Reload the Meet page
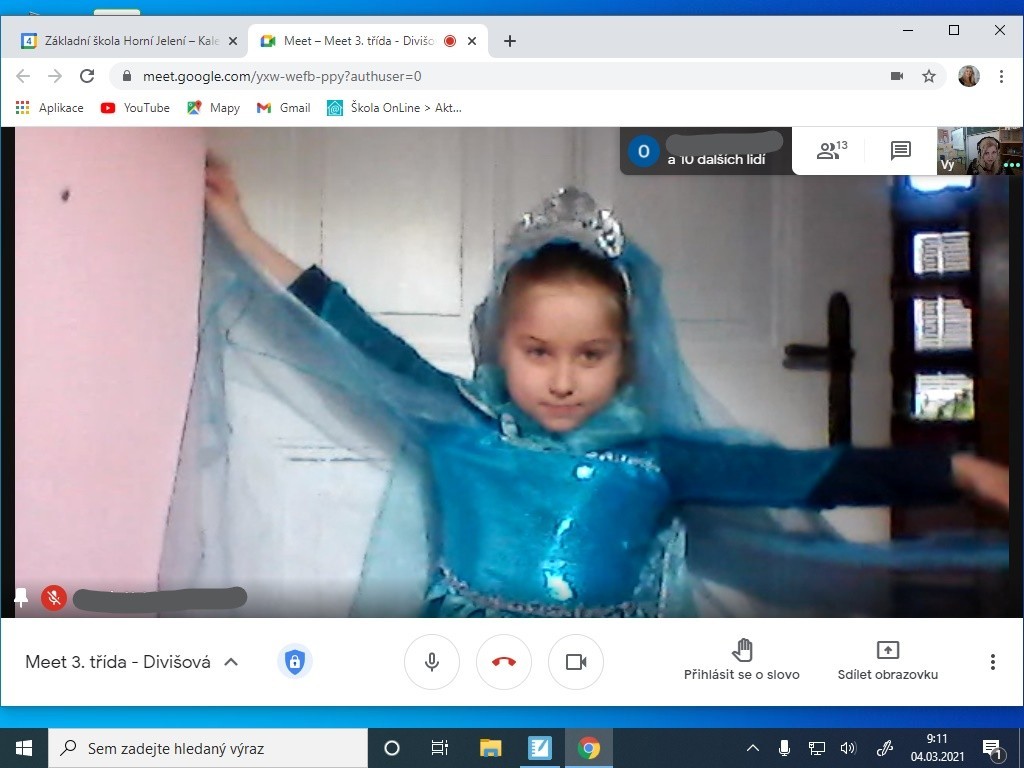 87,76
